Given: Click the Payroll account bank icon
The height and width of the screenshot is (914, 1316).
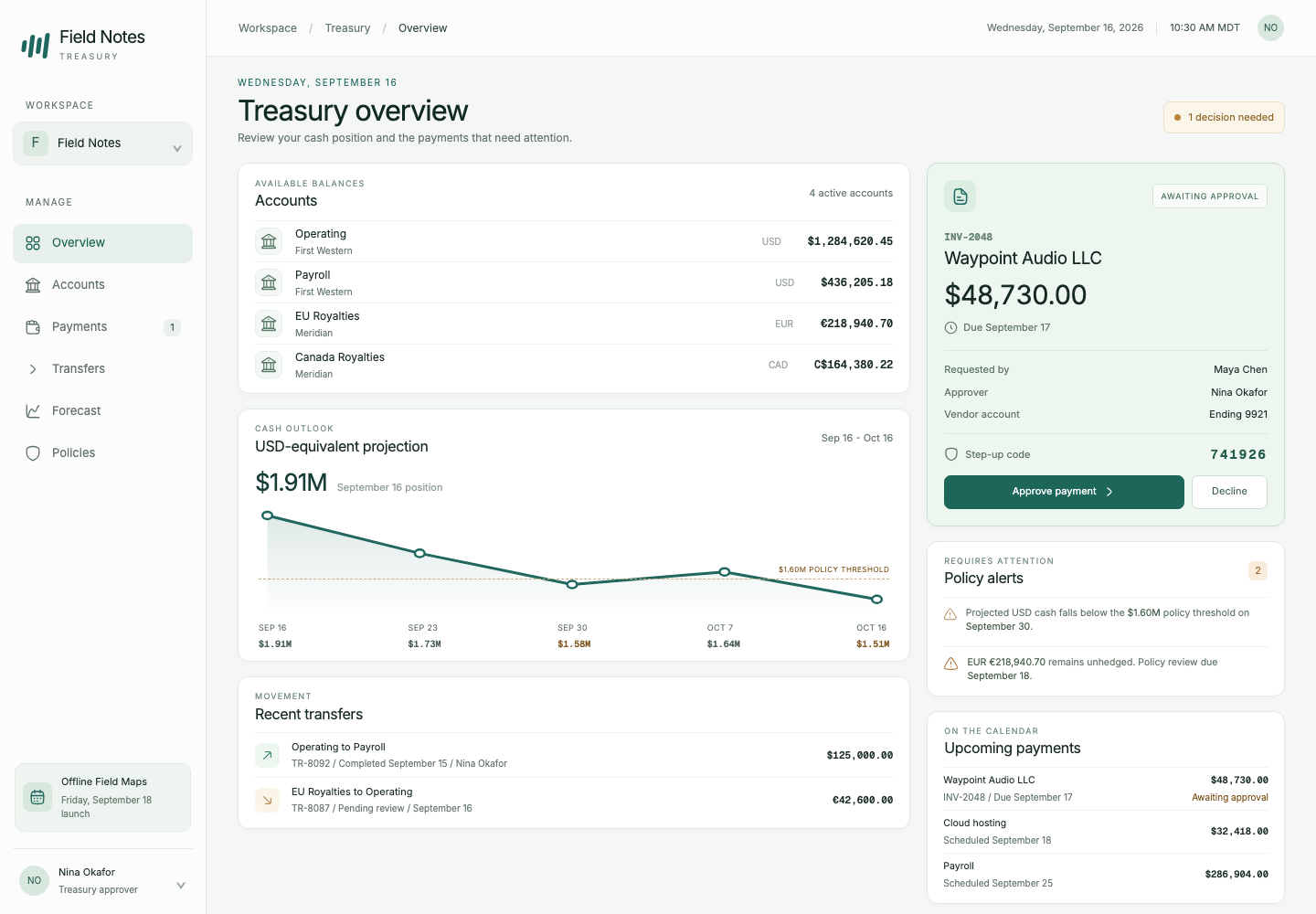Looking at the screenshot, I should pos(269,282).
